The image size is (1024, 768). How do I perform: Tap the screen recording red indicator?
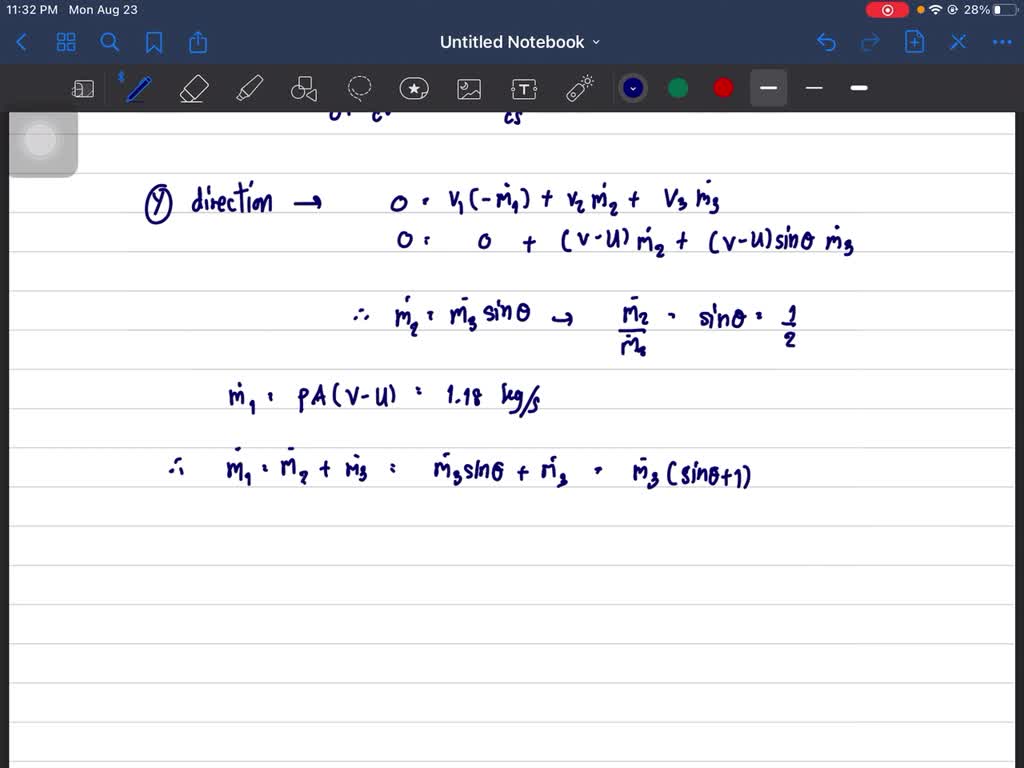(x=887, y=10)
